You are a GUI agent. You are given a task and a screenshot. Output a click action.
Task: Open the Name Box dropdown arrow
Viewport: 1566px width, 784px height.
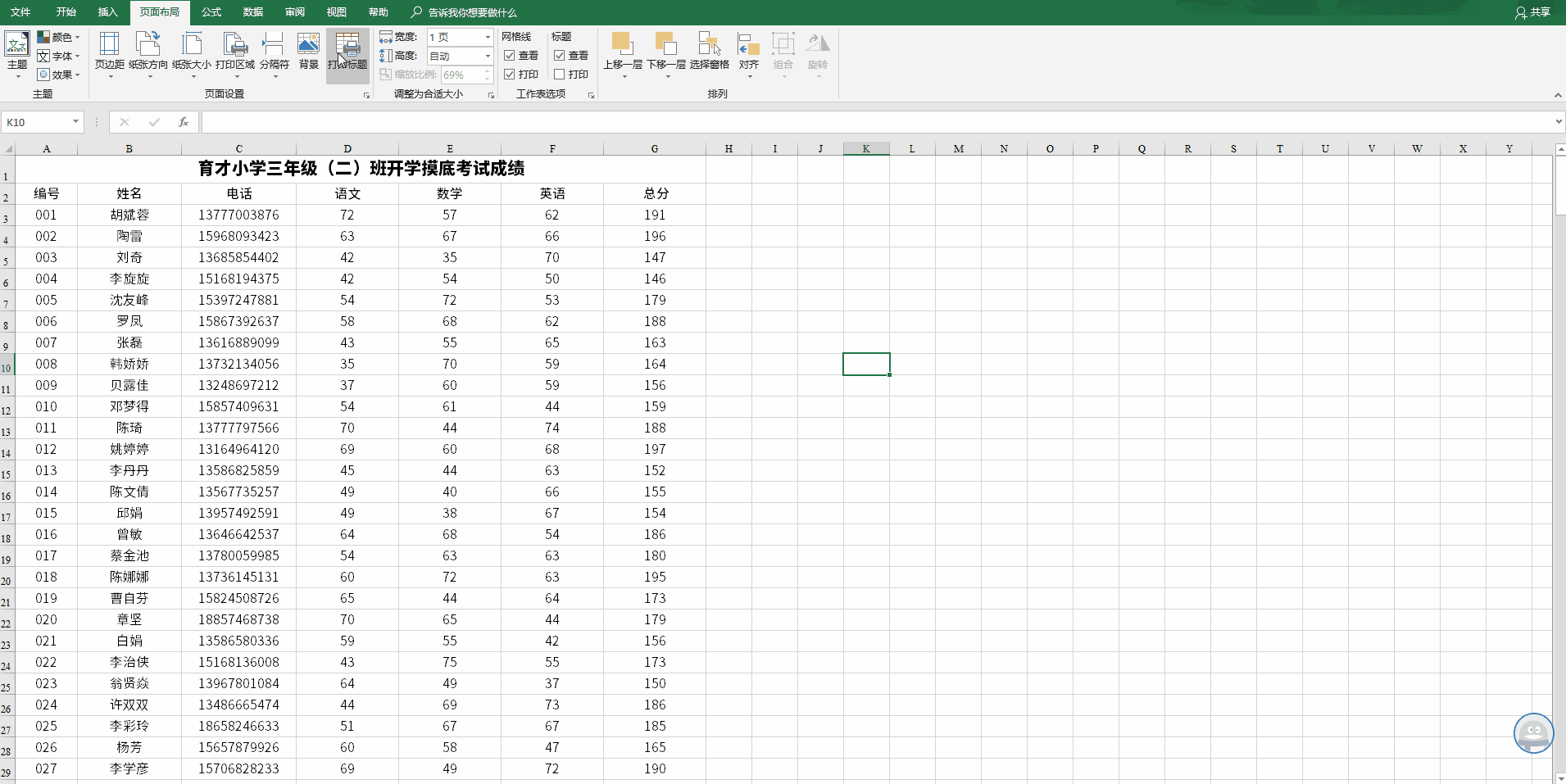tap(75, 122)
